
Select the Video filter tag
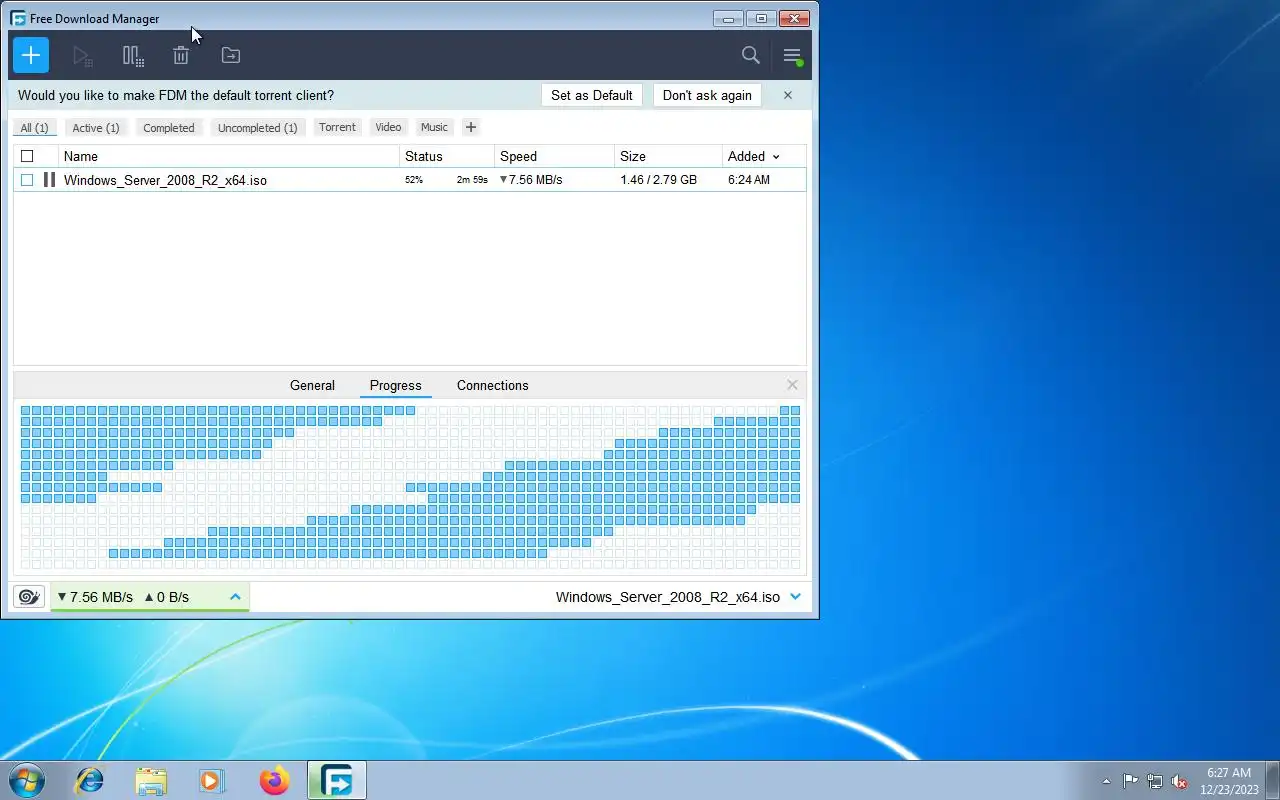point(388,127)
